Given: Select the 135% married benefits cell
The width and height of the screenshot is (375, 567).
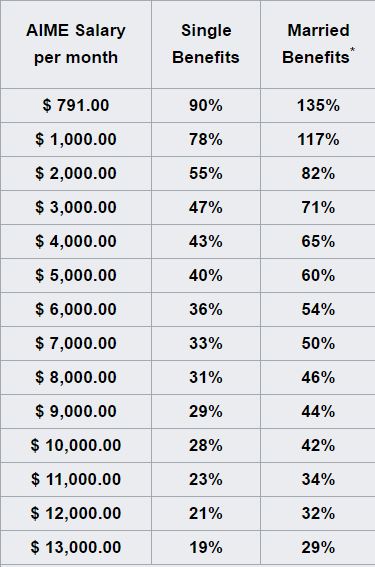Looking at the screenshot, I should click(318, 106).
